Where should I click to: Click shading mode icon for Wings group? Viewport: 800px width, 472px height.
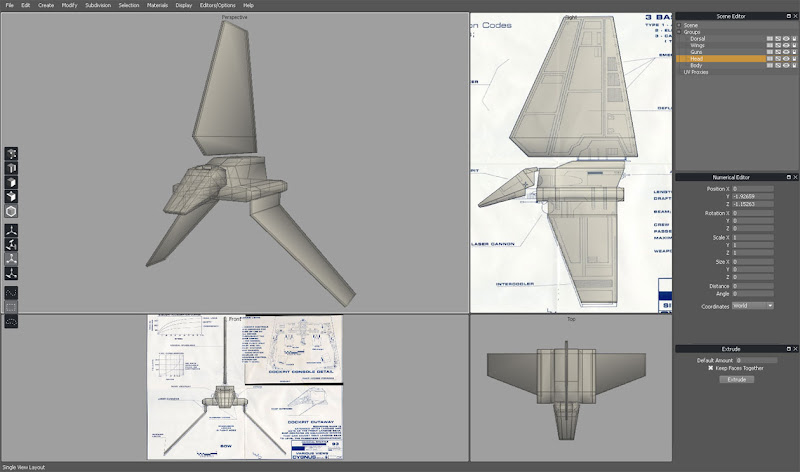tap(778, 45)
